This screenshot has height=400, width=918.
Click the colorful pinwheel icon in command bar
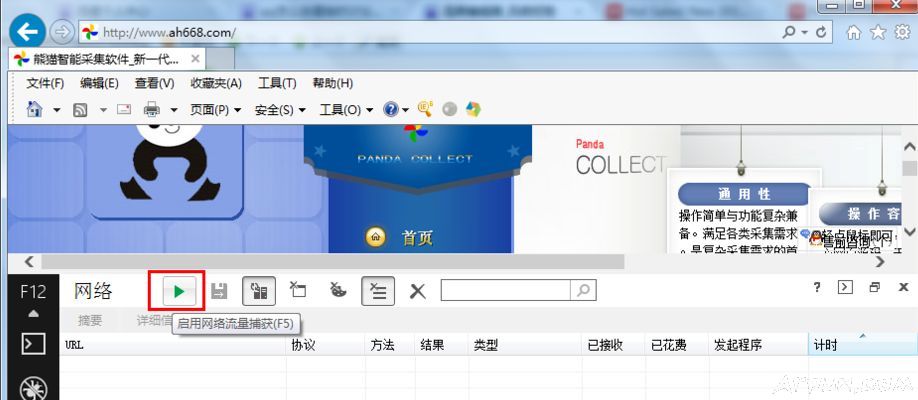pyautogui.click(x=473, y=109)
